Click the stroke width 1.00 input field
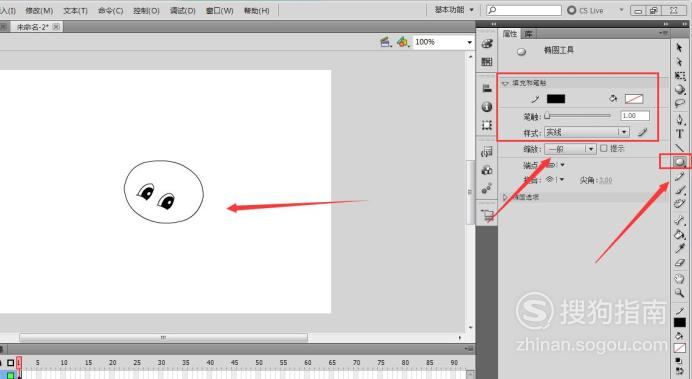 tap(635, 116)
